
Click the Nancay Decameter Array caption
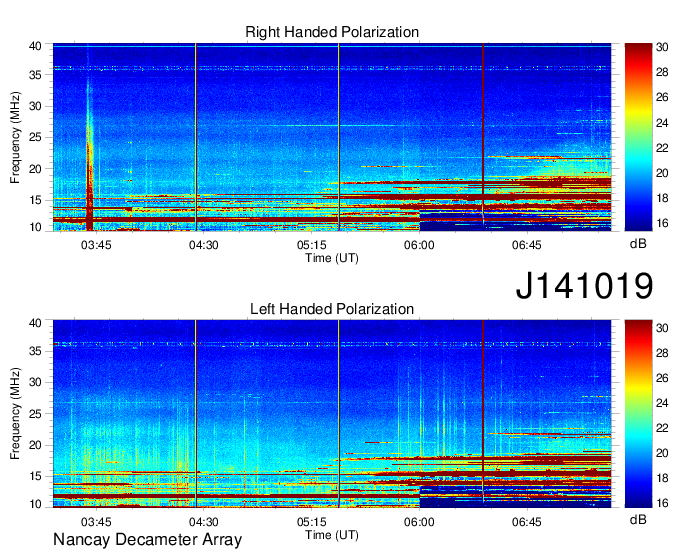click(147, 539)
